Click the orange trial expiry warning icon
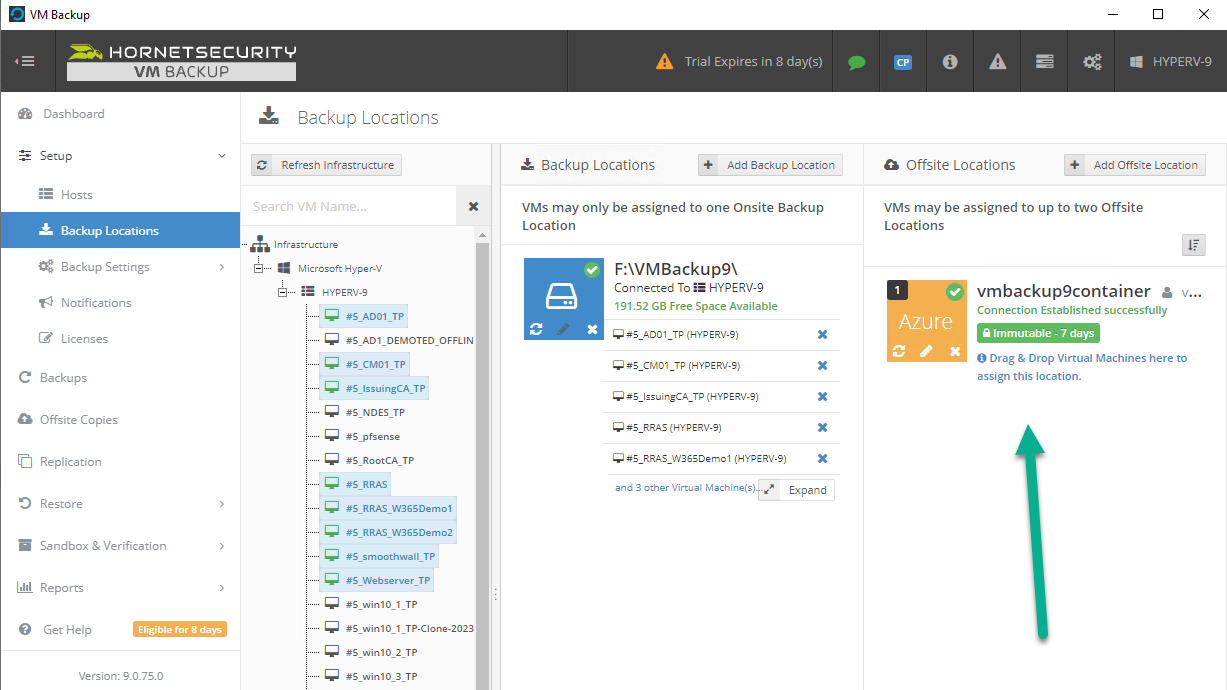1227x690 pixels. 665,62
